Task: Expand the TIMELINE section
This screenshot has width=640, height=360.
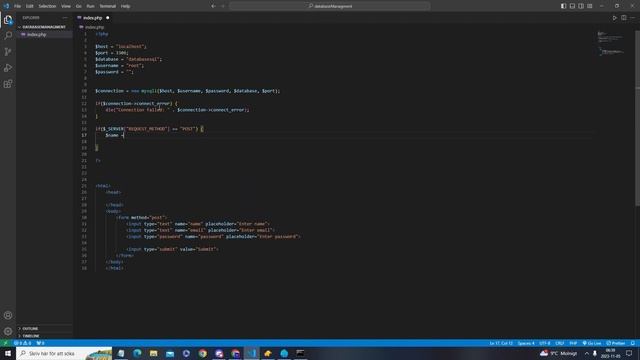Action: pos(44,336)
